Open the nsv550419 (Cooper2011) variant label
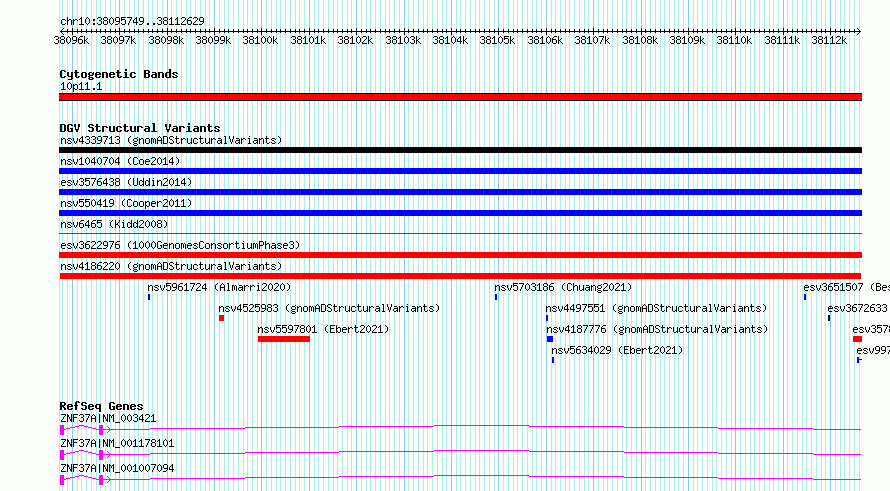Image resolution: width=890 pixels, height=491 pixels. [x=126, y=203]
